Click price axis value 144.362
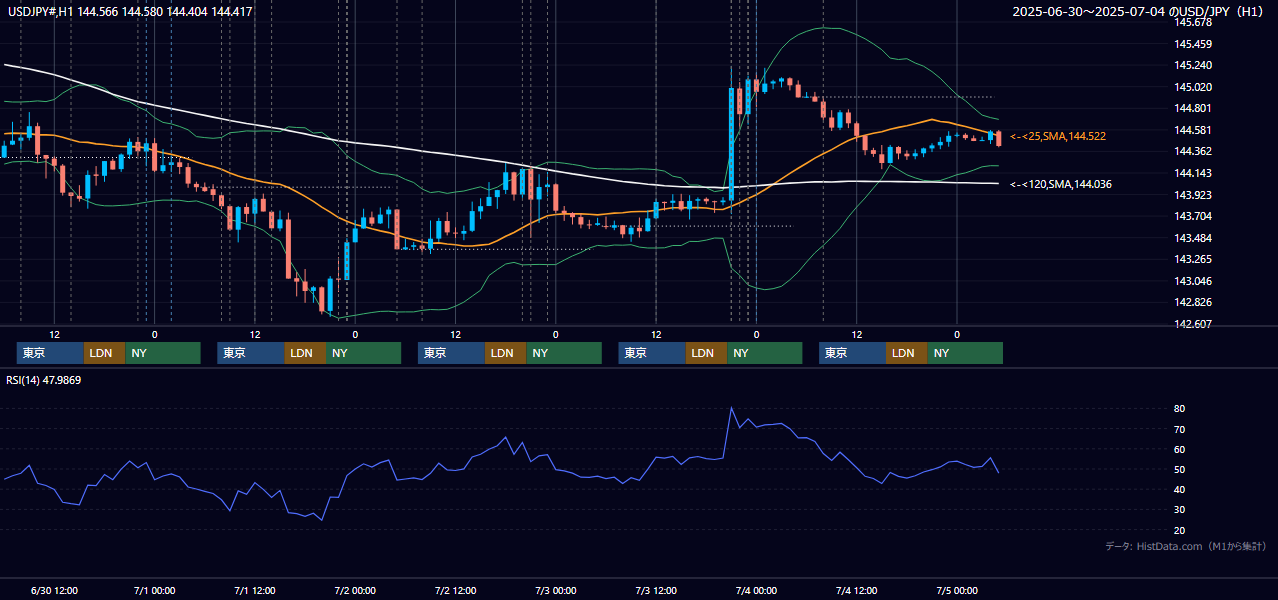This screenshot has height=600, width=1278. click(1193, 152)
